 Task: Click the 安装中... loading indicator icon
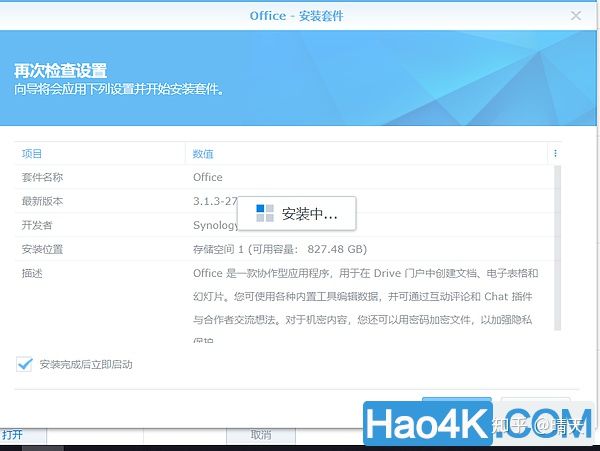[x=265, y=213]
